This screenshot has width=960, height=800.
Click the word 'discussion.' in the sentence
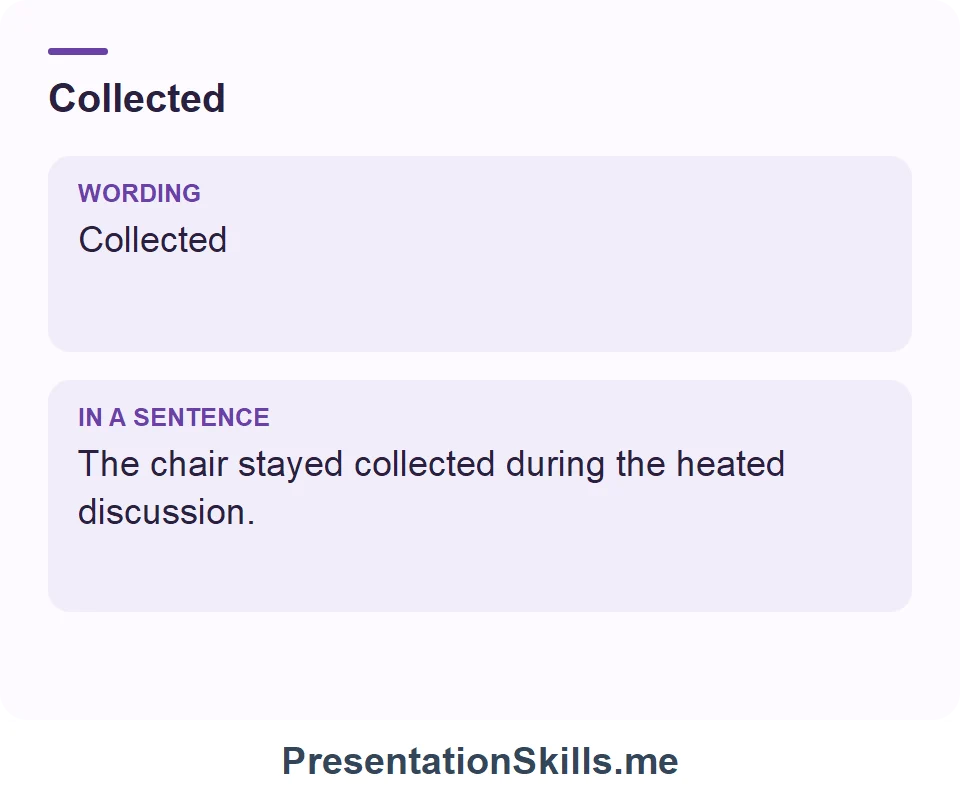click(x=166, y=512)
